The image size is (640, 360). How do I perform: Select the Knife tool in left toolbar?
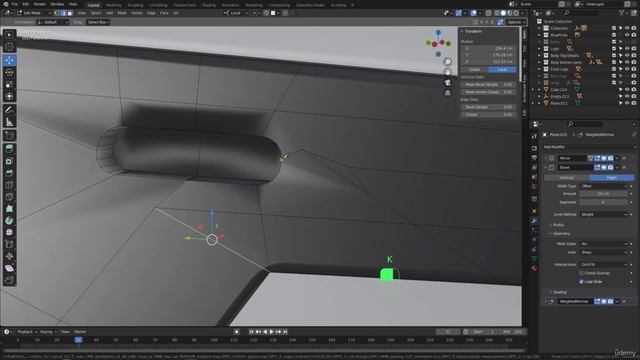pyautogui.click(x=9, y=197)
